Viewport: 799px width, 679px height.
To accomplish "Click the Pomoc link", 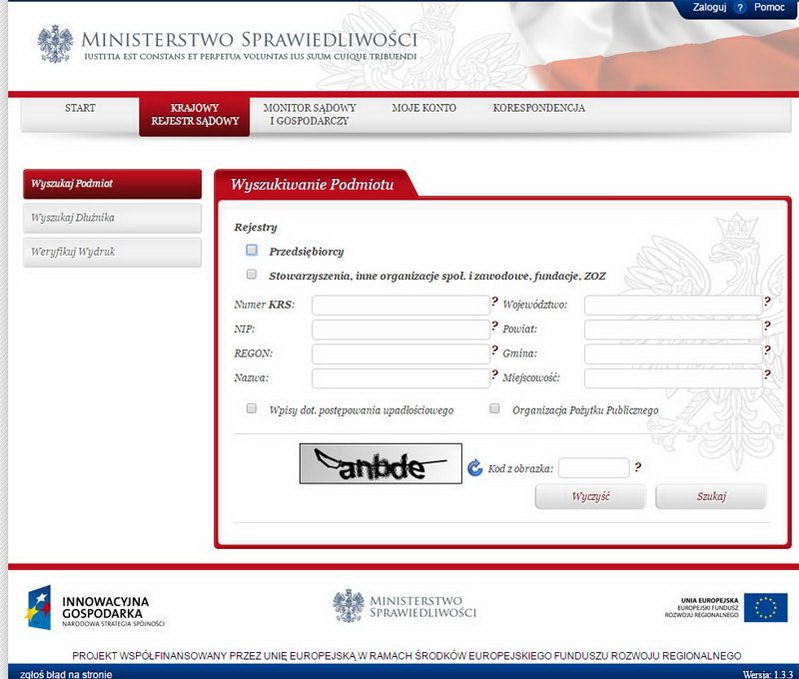I will coord(769,7).
